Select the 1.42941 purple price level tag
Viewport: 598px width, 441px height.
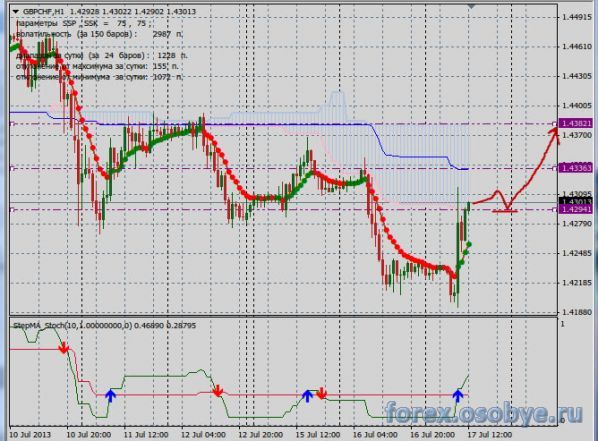click(x=576, y=209)
